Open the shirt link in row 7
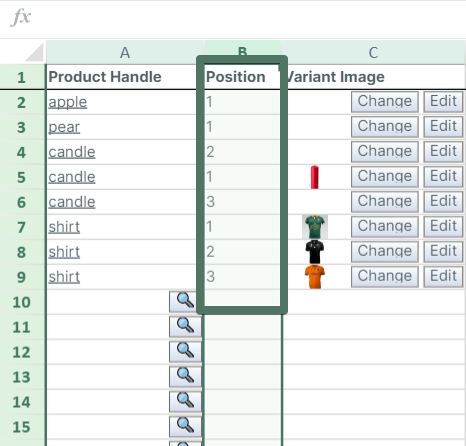The image size is (466, 446). pyautogui.click(x=64, y=227)
